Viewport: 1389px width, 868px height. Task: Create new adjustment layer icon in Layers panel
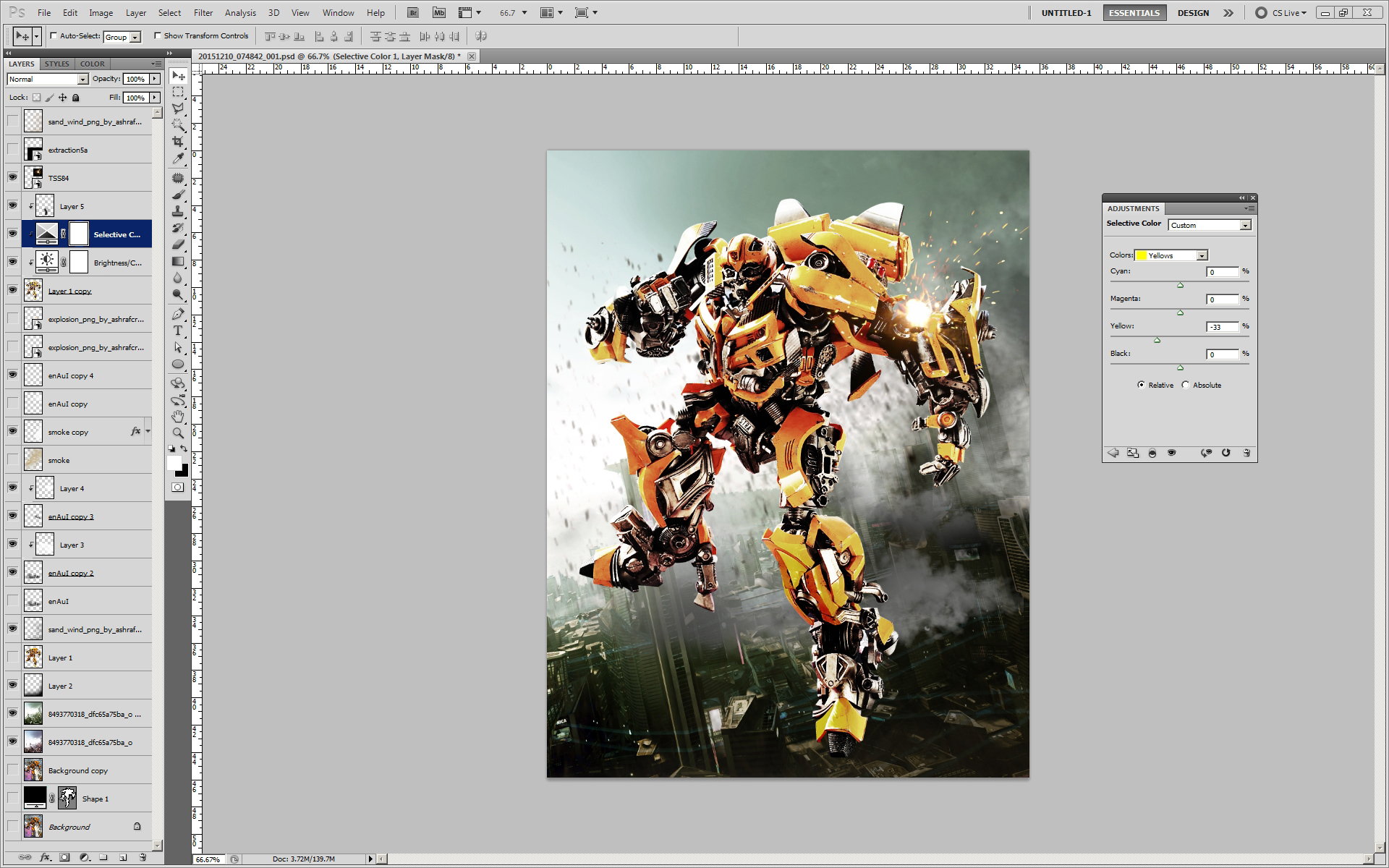pos(85,857)
